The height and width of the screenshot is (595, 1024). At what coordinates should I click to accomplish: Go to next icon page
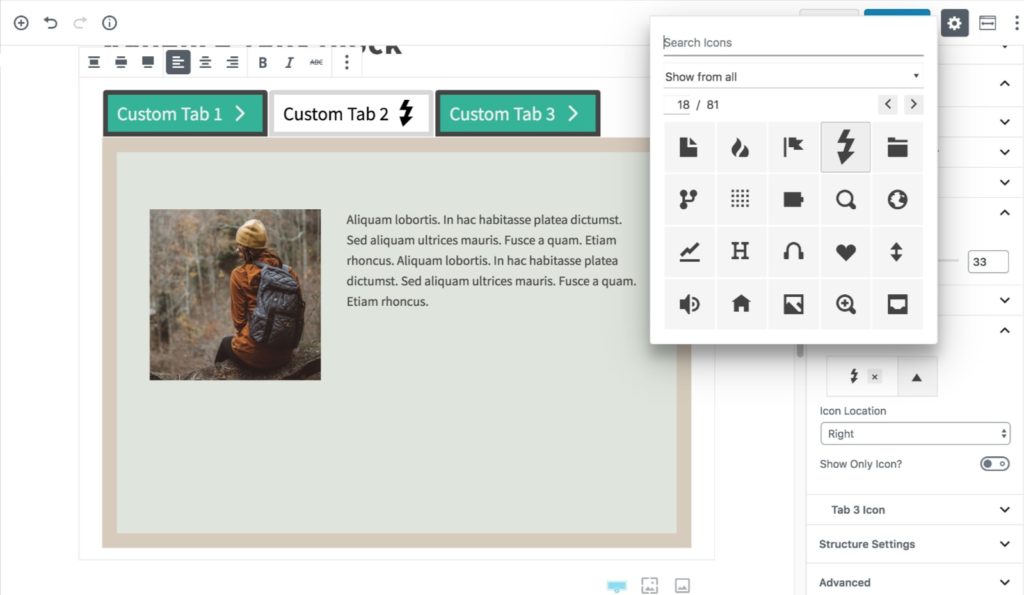tap(913, 104)
